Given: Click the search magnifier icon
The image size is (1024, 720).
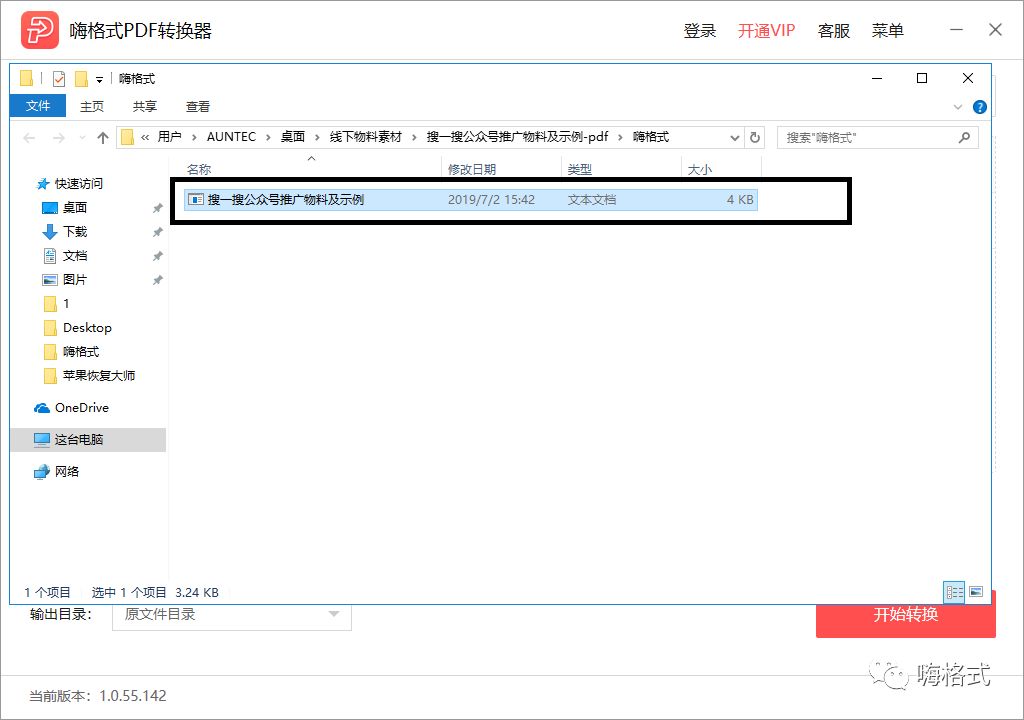Looking at the screenshot, I should pos(963,137).
